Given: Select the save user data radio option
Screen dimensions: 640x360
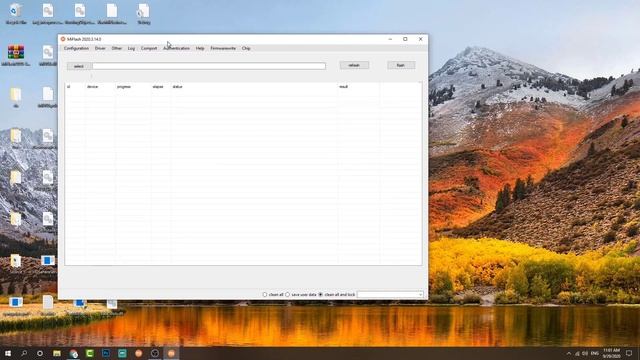Looking at the screenshot, I should [288, 294].
